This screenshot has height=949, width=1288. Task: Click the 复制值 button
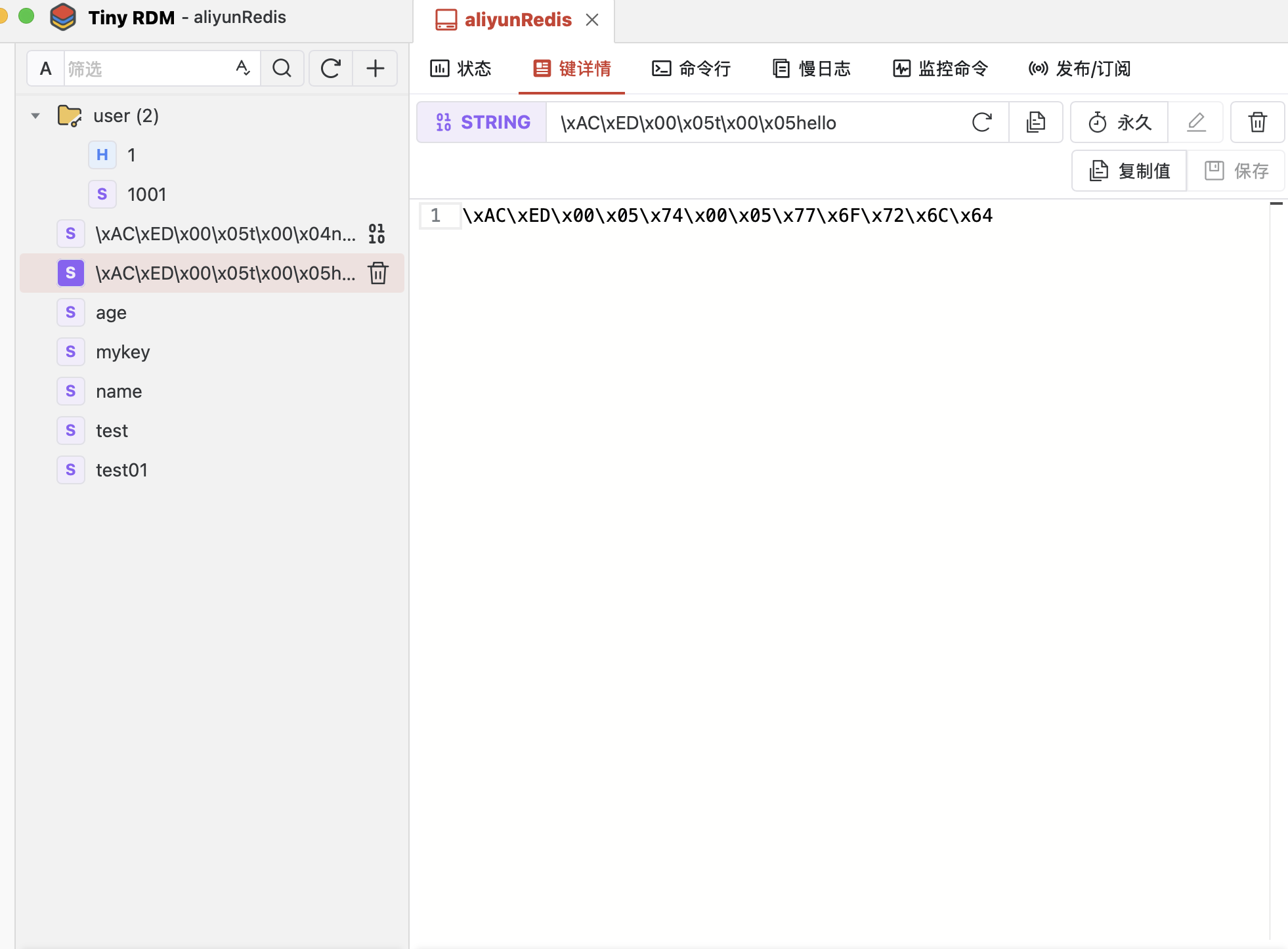click(1129, 171)
